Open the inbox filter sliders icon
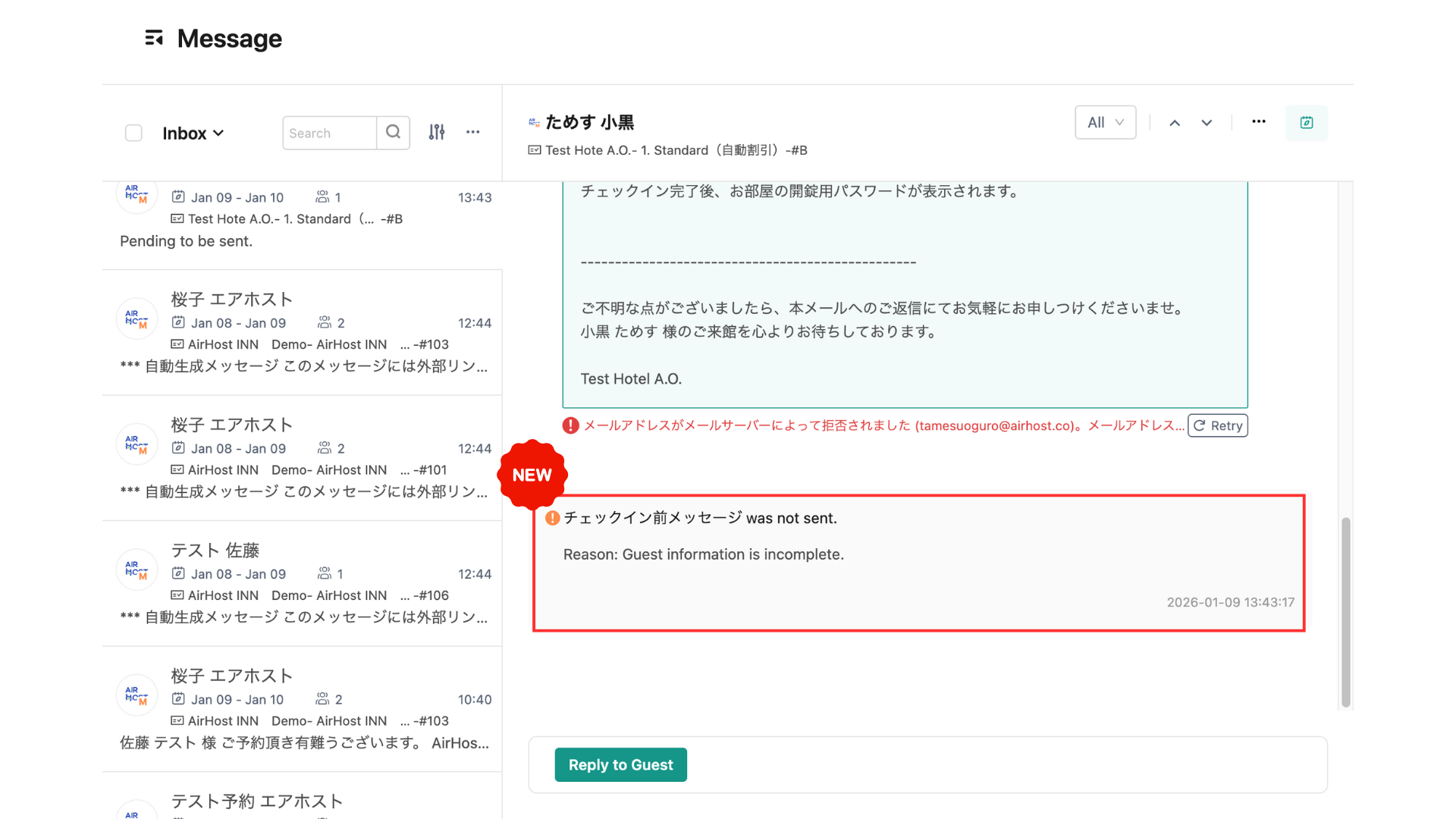The width and height of the screenshot is (1456, 819). pyautogui.click(x=437, y=132)
